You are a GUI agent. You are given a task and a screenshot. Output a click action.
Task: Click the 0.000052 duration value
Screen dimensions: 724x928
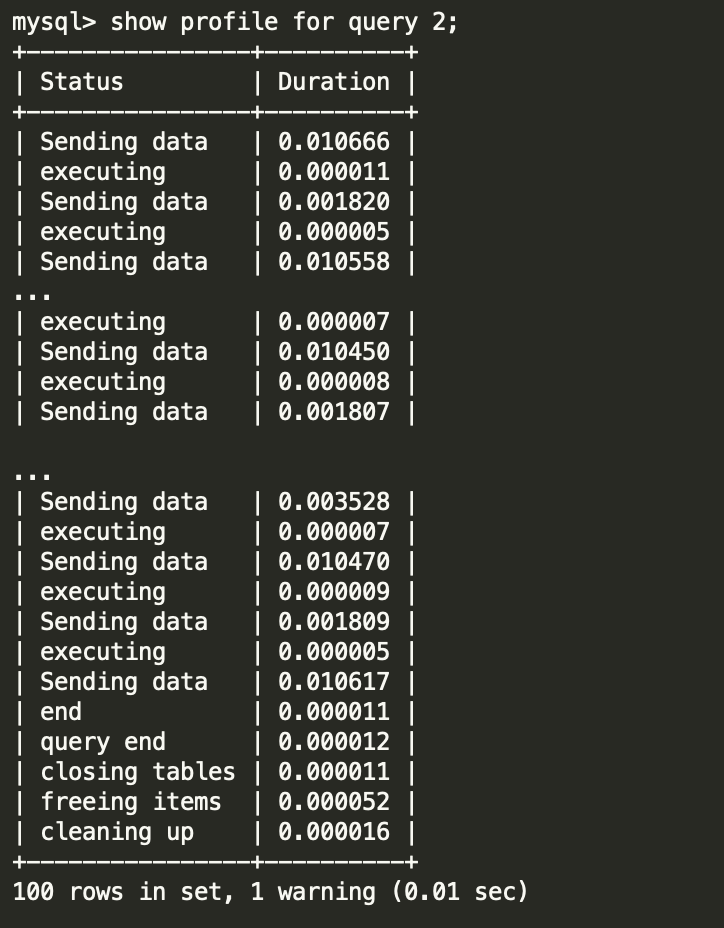pos(333,802)
